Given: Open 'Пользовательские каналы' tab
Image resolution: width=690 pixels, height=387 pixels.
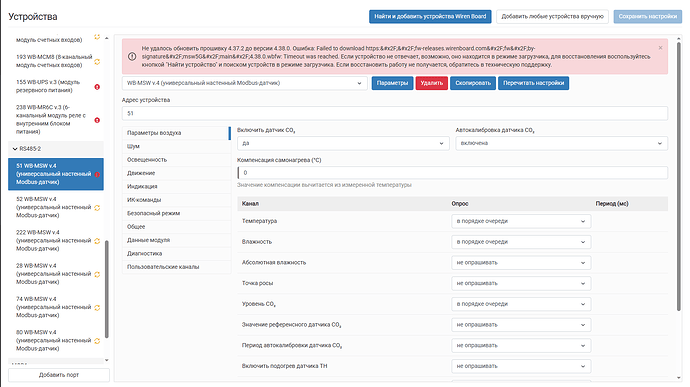Looking at the screenshot, I should tap(176, 267).
